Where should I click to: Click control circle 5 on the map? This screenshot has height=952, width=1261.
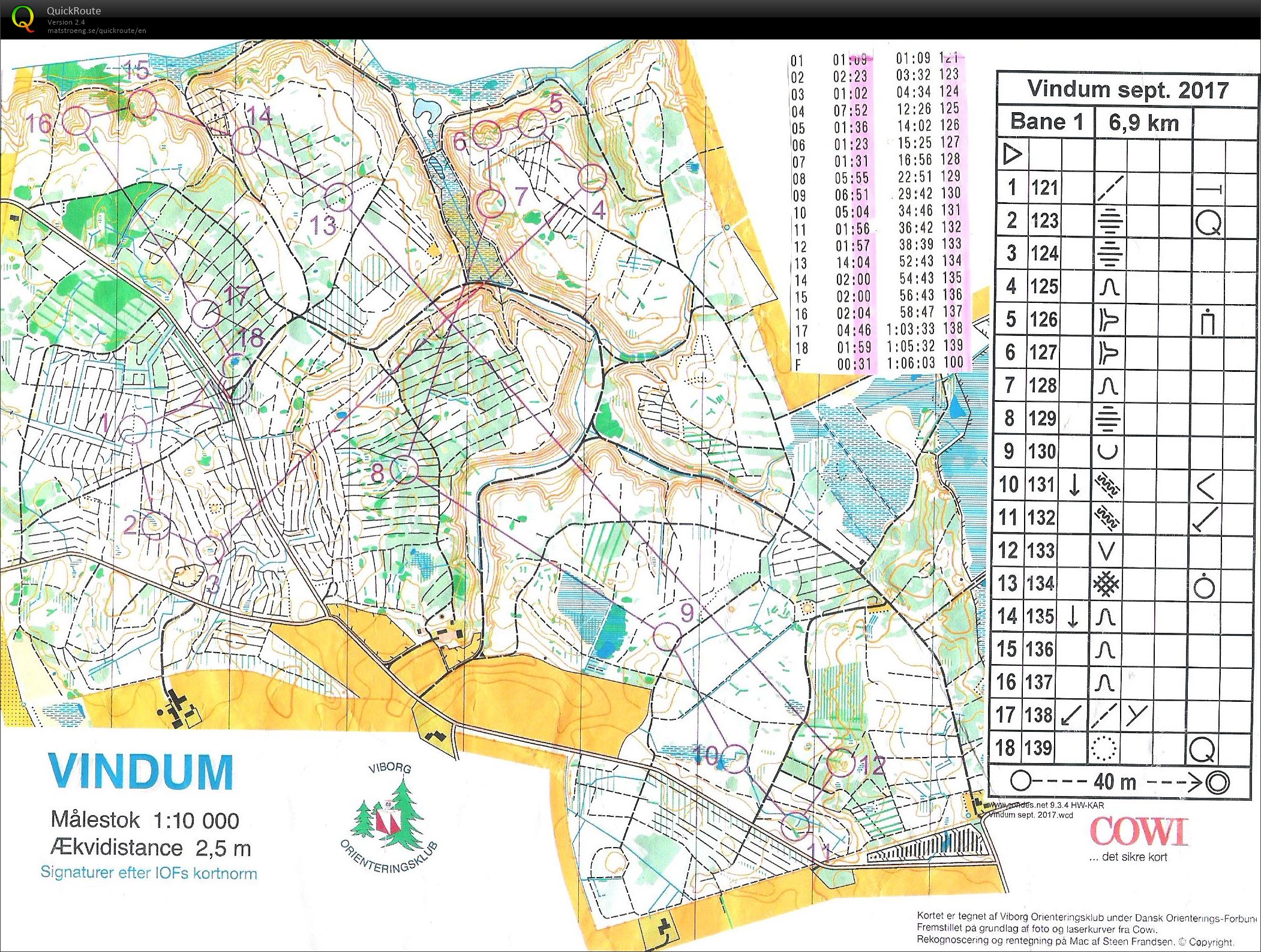point(532,124)
